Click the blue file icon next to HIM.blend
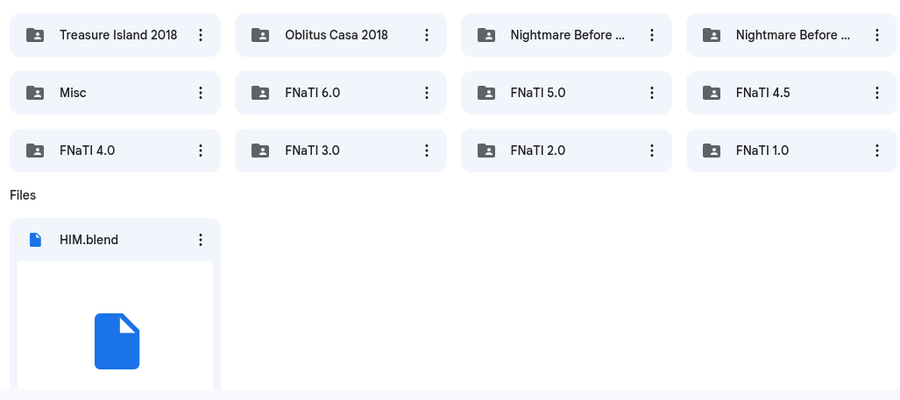The image size is (900, 400). click(35, 240)
